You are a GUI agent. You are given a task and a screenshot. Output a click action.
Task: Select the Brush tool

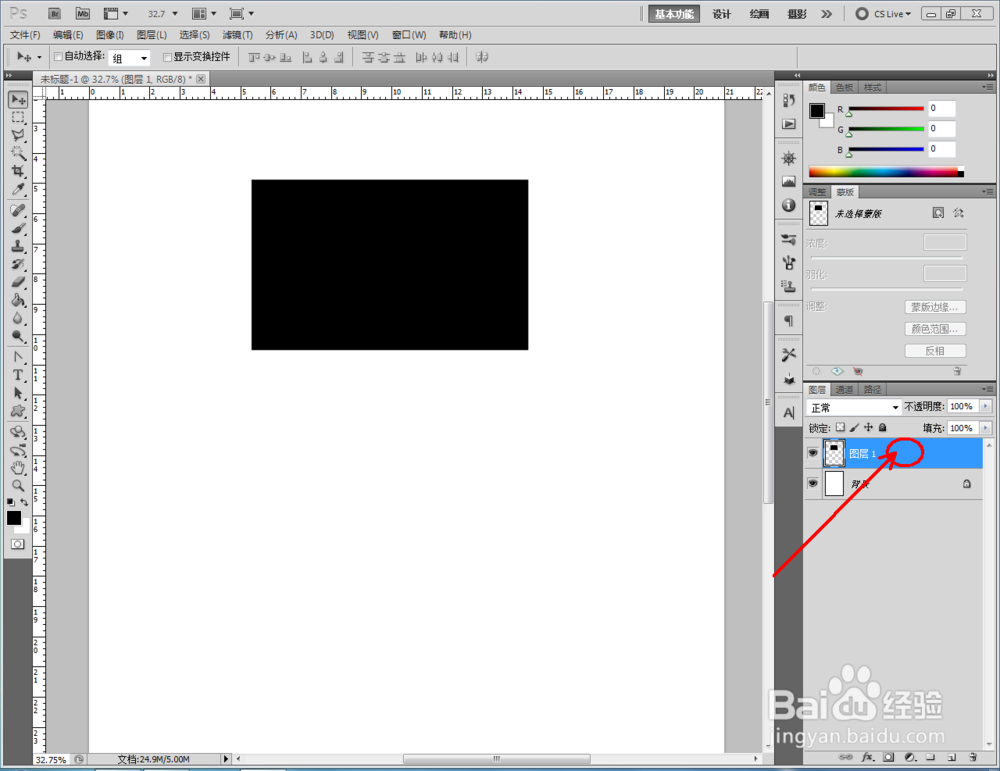(x=18, y=228)
